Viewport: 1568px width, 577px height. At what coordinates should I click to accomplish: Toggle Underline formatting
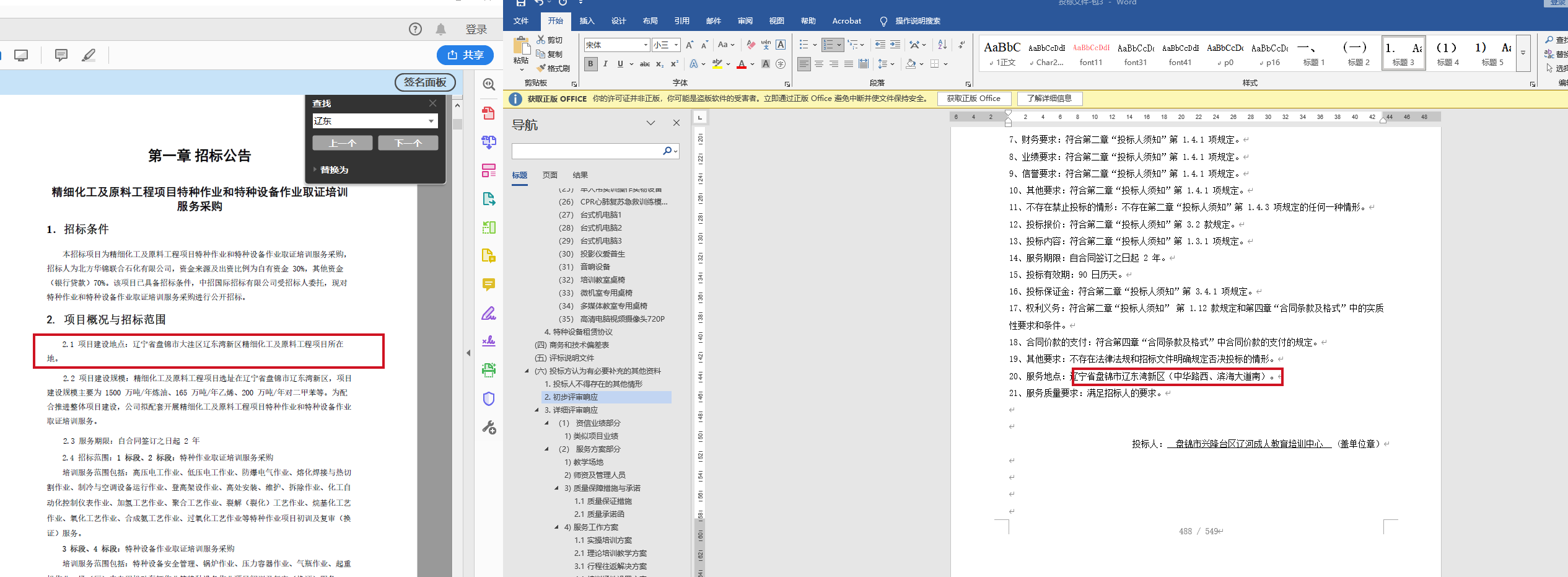(x=620, y=64)
